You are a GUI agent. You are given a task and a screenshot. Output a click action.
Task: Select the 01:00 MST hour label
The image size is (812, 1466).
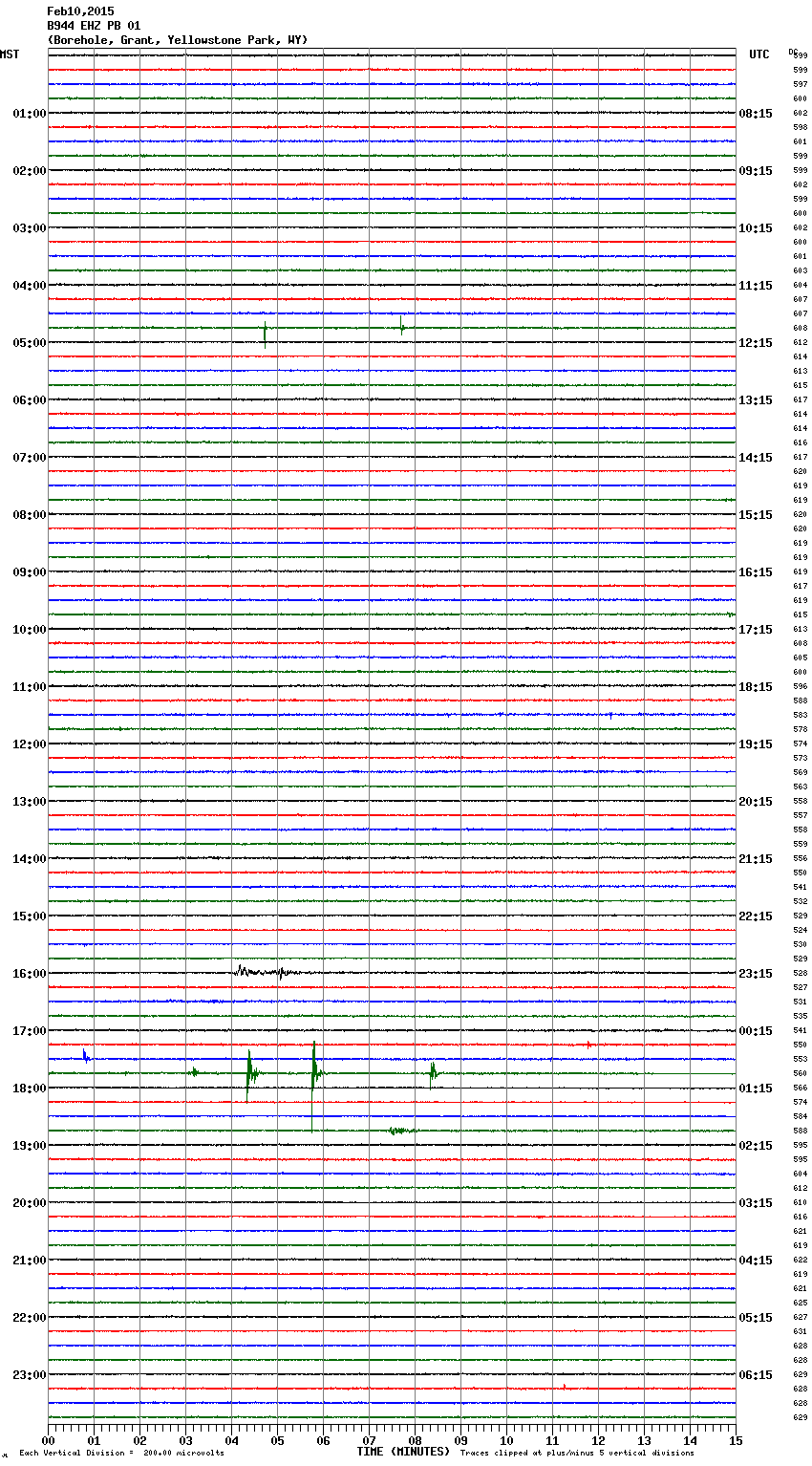[30, 114]
